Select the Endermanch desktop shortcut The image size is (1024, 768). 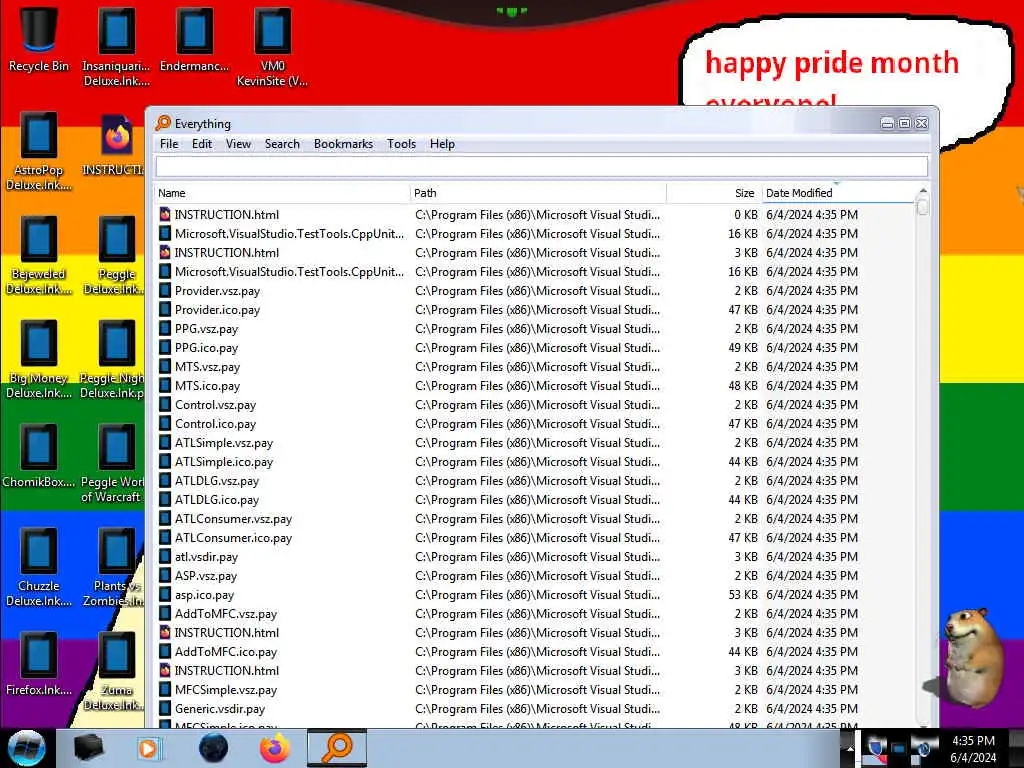tap(195, 39)
